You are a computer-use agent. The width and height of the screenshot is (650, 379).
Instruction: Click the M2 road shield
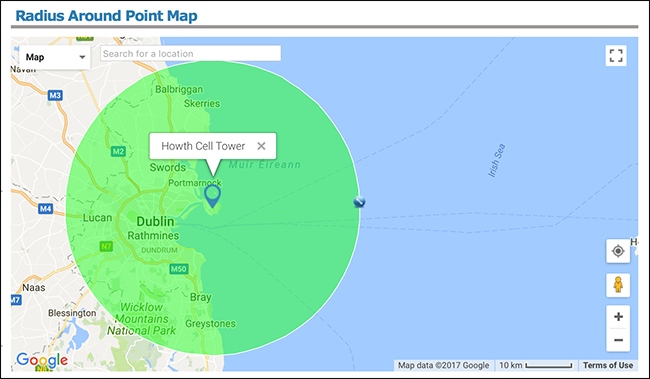tap(118, 151)
